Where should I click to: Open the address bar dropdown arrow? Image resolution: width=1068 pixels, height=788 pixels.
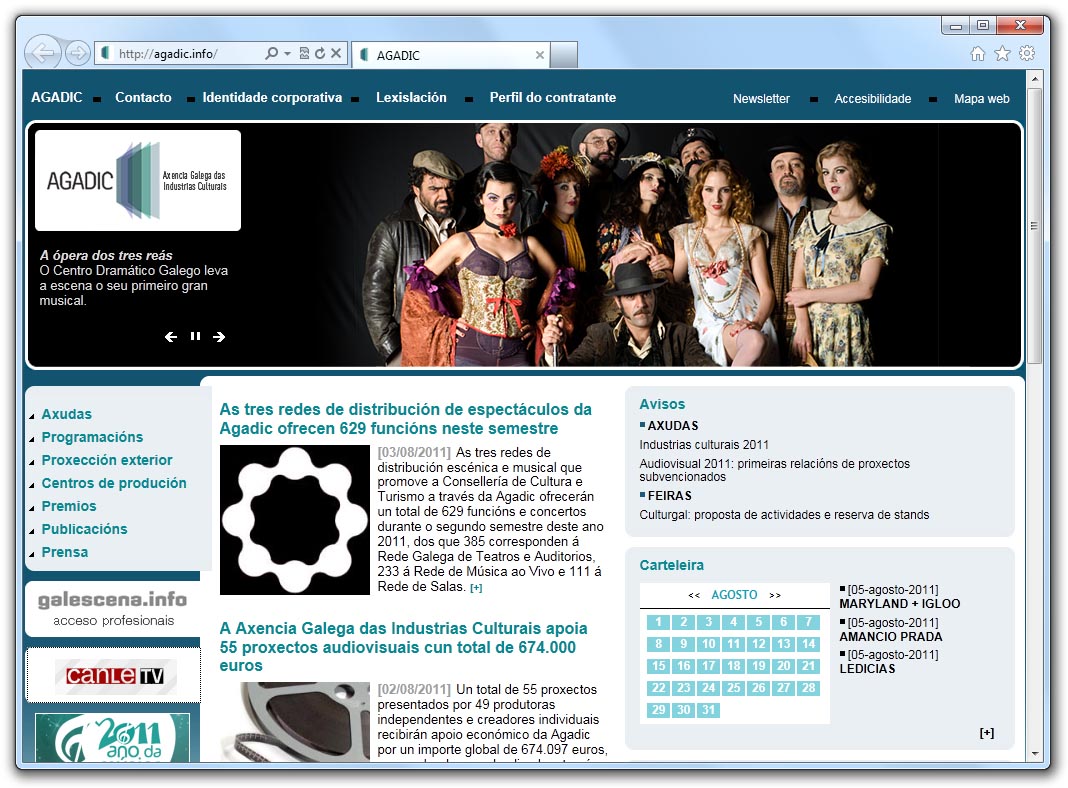287,53
